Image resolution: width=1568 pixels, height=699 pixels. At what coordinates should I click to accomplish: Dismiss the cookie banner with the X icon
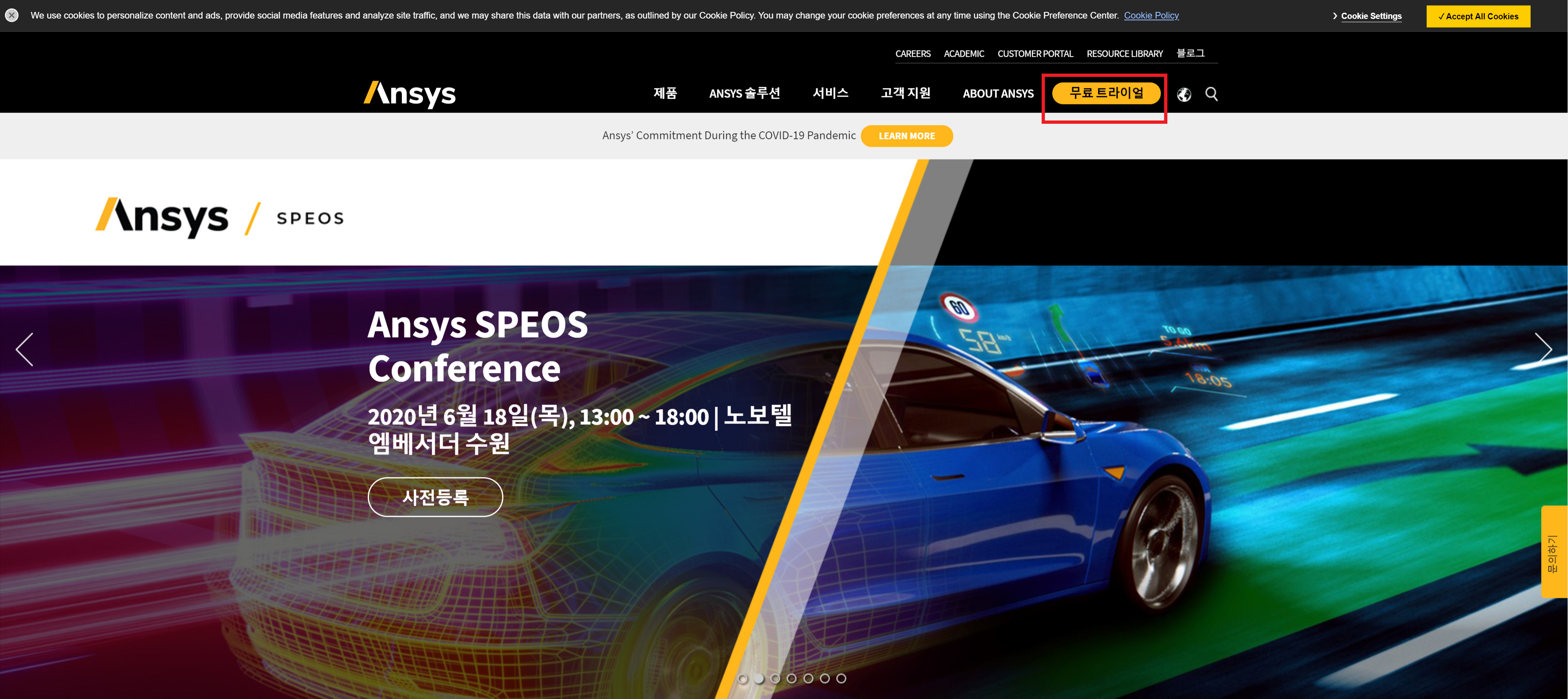(x=12, y=15)
